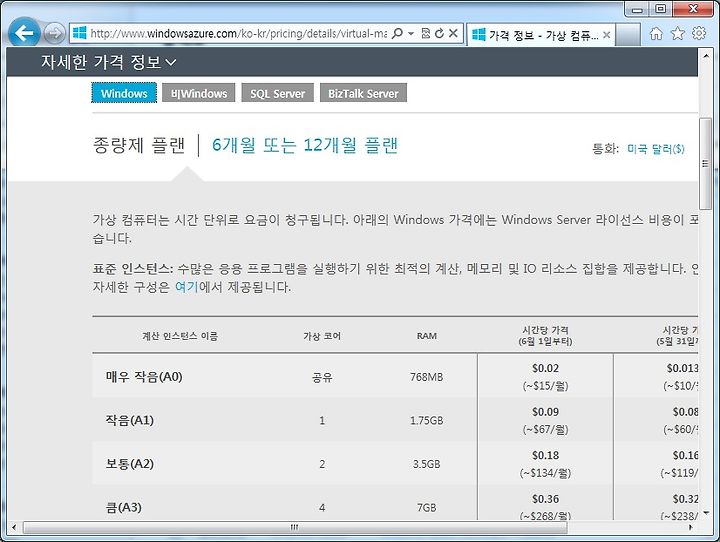The height and width of the screenshot is (542, 720).
Task: Select the 가격 정보 - 가상 컴퓨 tab
Action: [x=541, y=35]
